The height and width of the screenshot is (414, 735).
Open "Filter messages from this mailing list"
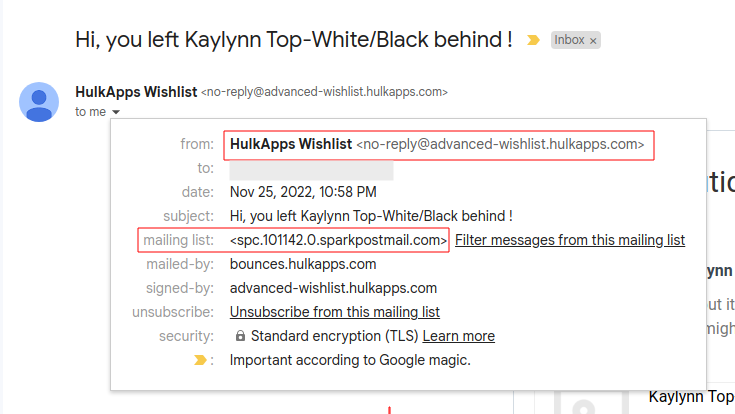(570, 240)
